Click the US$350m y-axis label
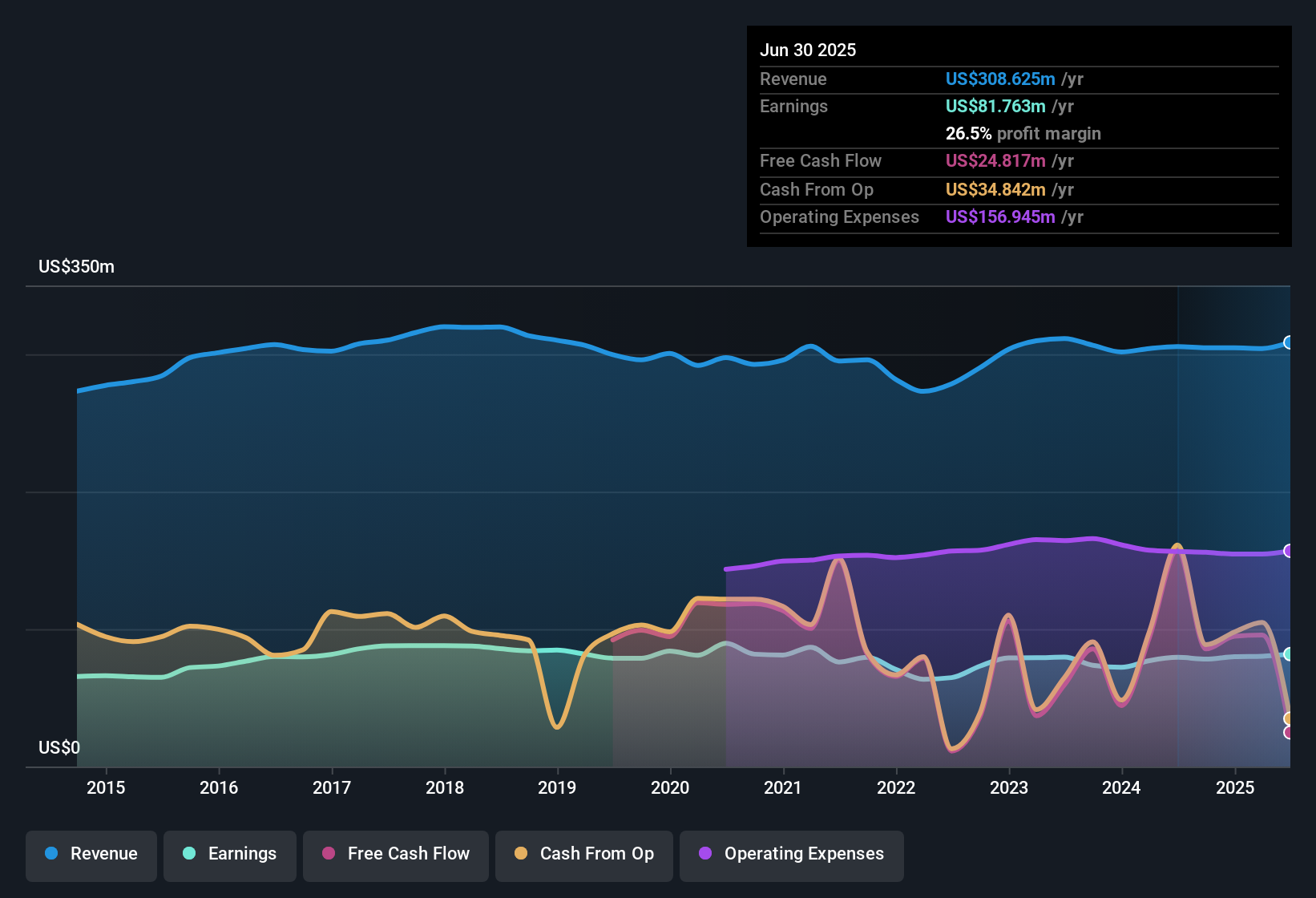This screenshot has width=1316, height=898. point(77,267)
